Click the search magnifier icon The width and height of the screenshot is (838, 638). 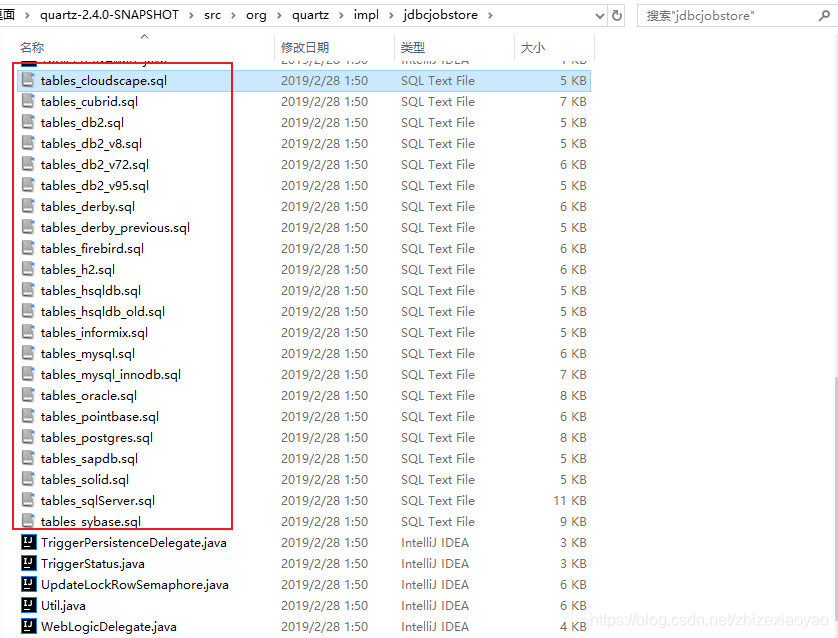click(822, 15)
